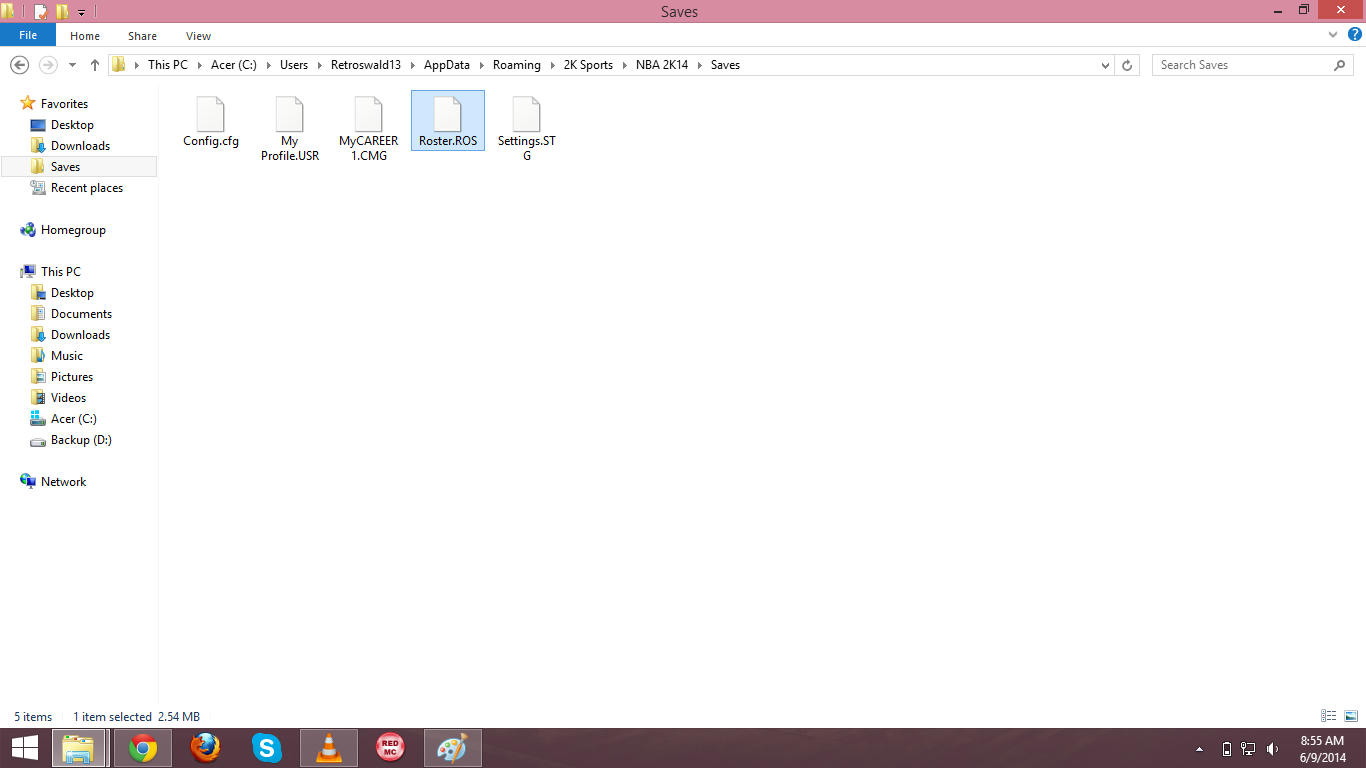Open Downloads under Favorites

[x=80, y=146]
